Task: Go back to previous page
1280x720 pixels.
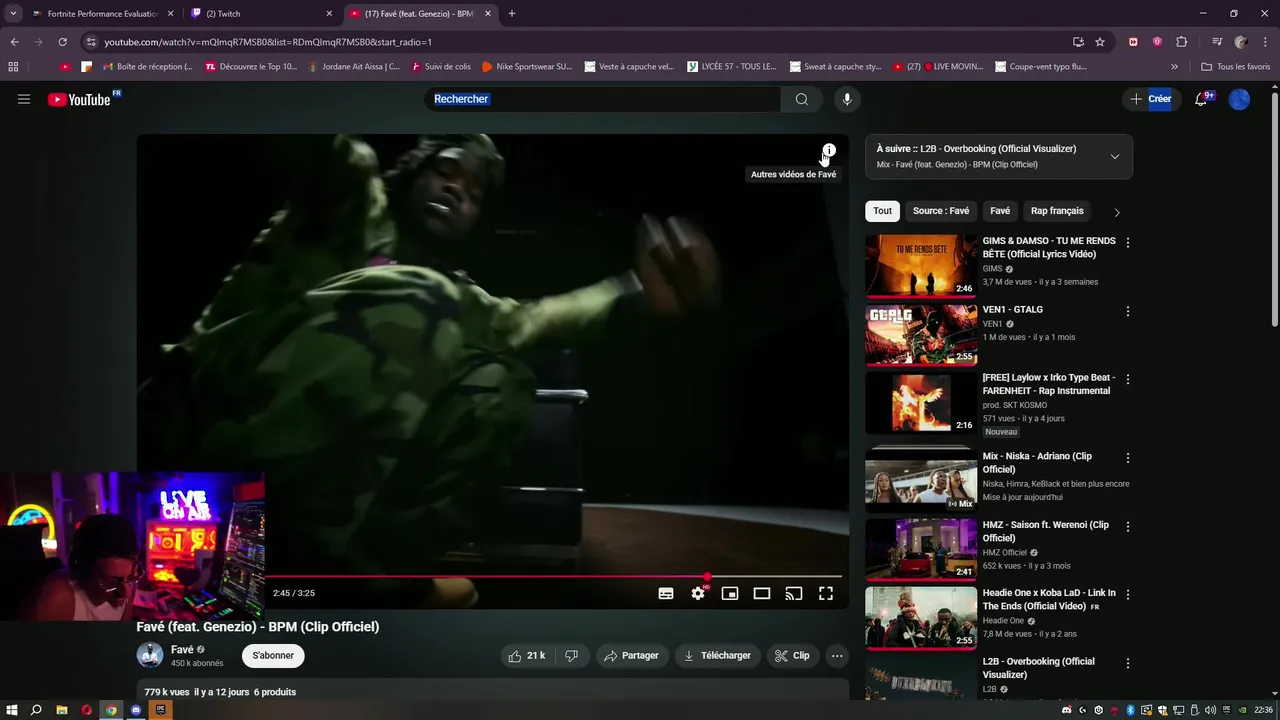Action: (x=14, y=42)
